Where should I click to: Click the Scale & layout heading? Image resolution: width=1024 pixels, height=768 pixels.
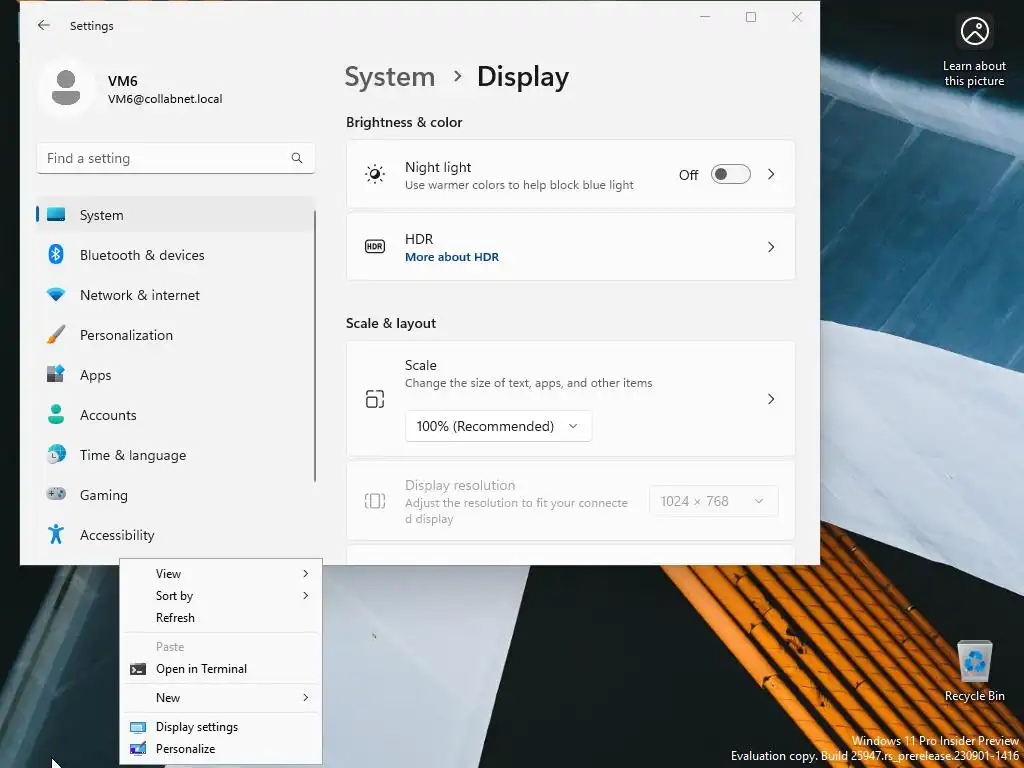coord(391,323)
